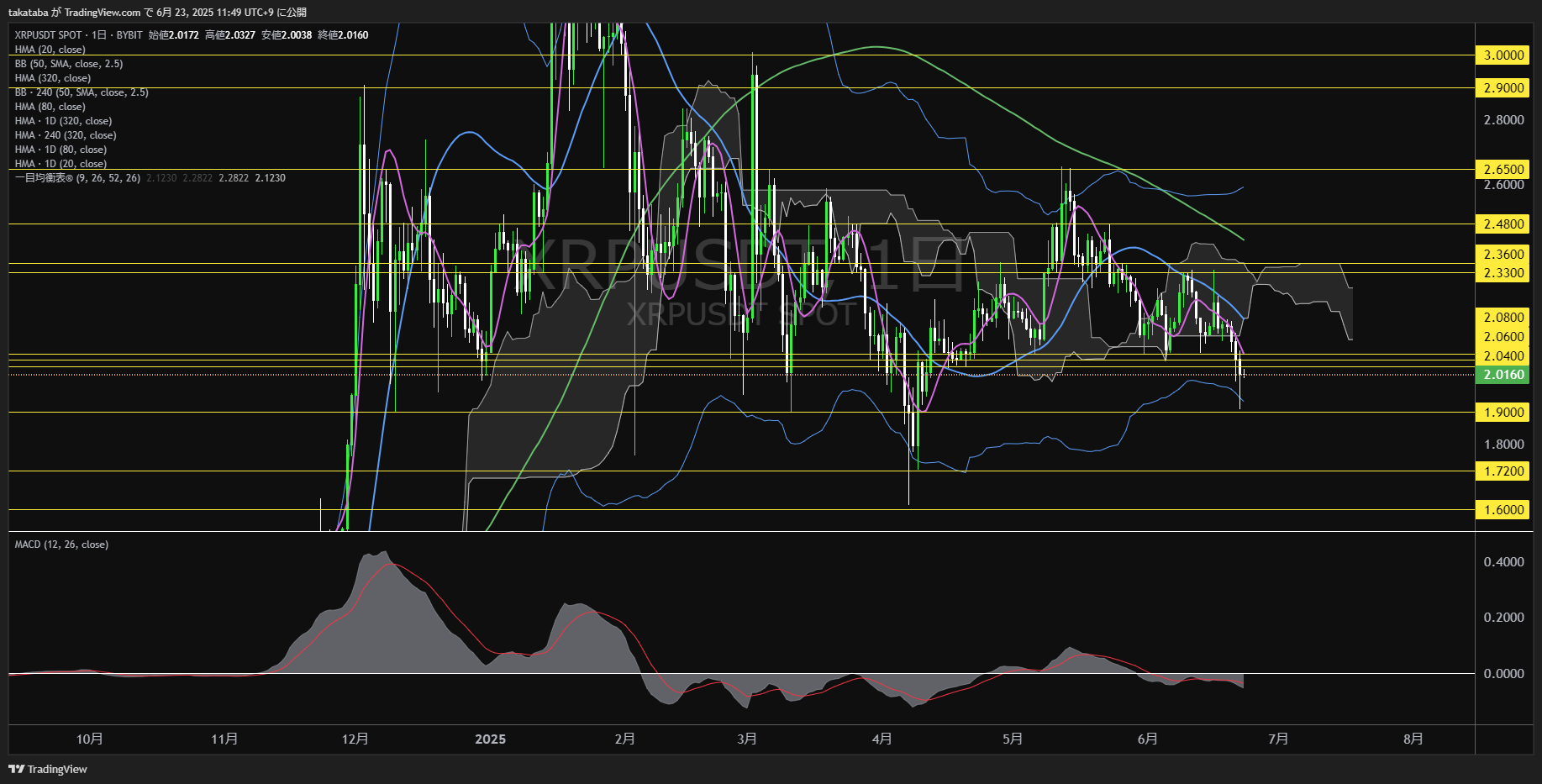Click the 2.4800 yellow price label
The height and width of the screenshot is (784, 1542).
(1503, 224)
